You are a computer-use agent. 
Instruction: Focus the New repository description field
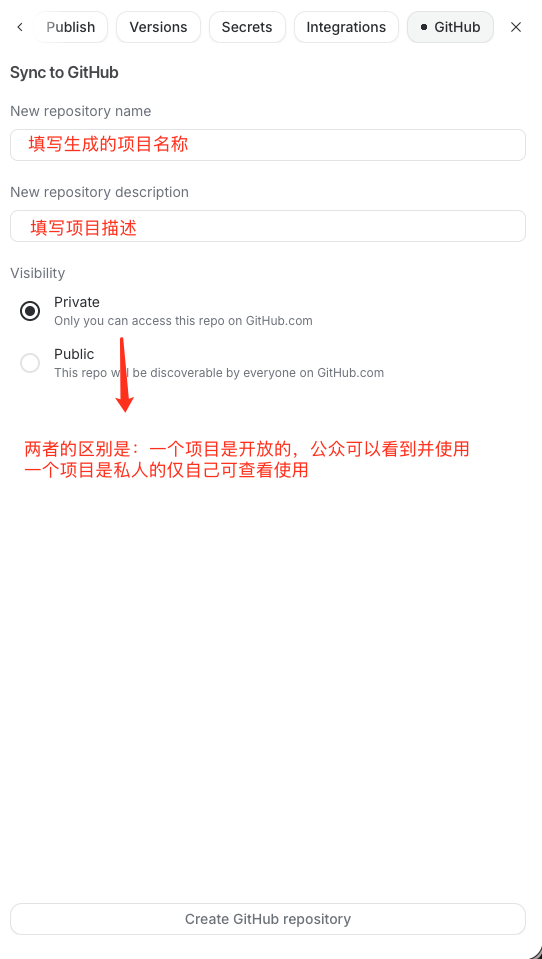click(x=268, y=226)
